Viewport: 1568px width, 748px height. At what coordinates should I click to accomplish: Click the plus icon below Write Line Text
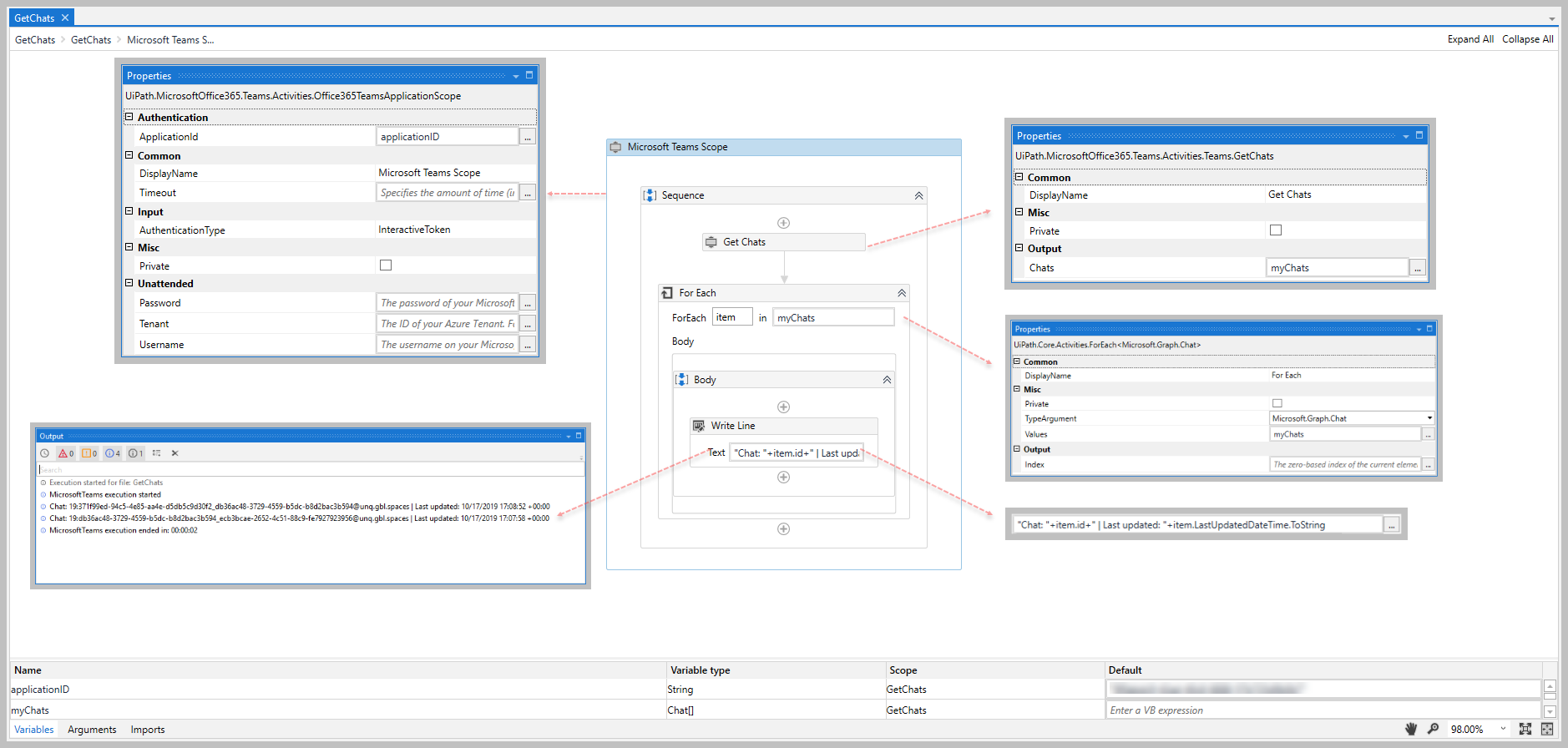[x=783, y=478]
